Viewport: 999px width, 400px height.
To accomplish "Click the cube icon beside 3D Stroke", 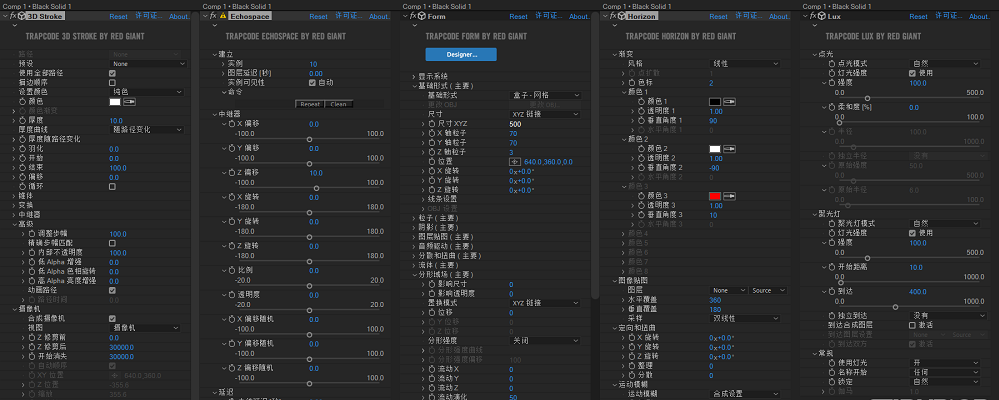I will click(21, 16).
